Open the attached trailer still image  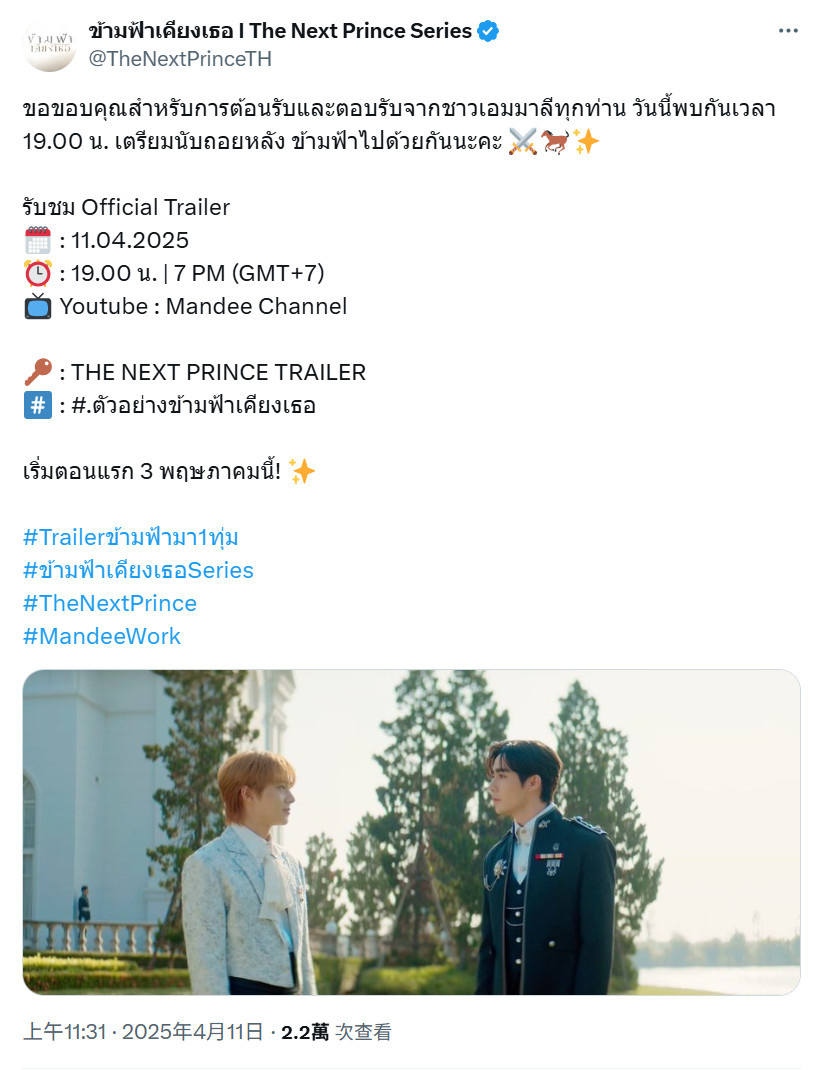pyautogui.click(x=412, y=832)
